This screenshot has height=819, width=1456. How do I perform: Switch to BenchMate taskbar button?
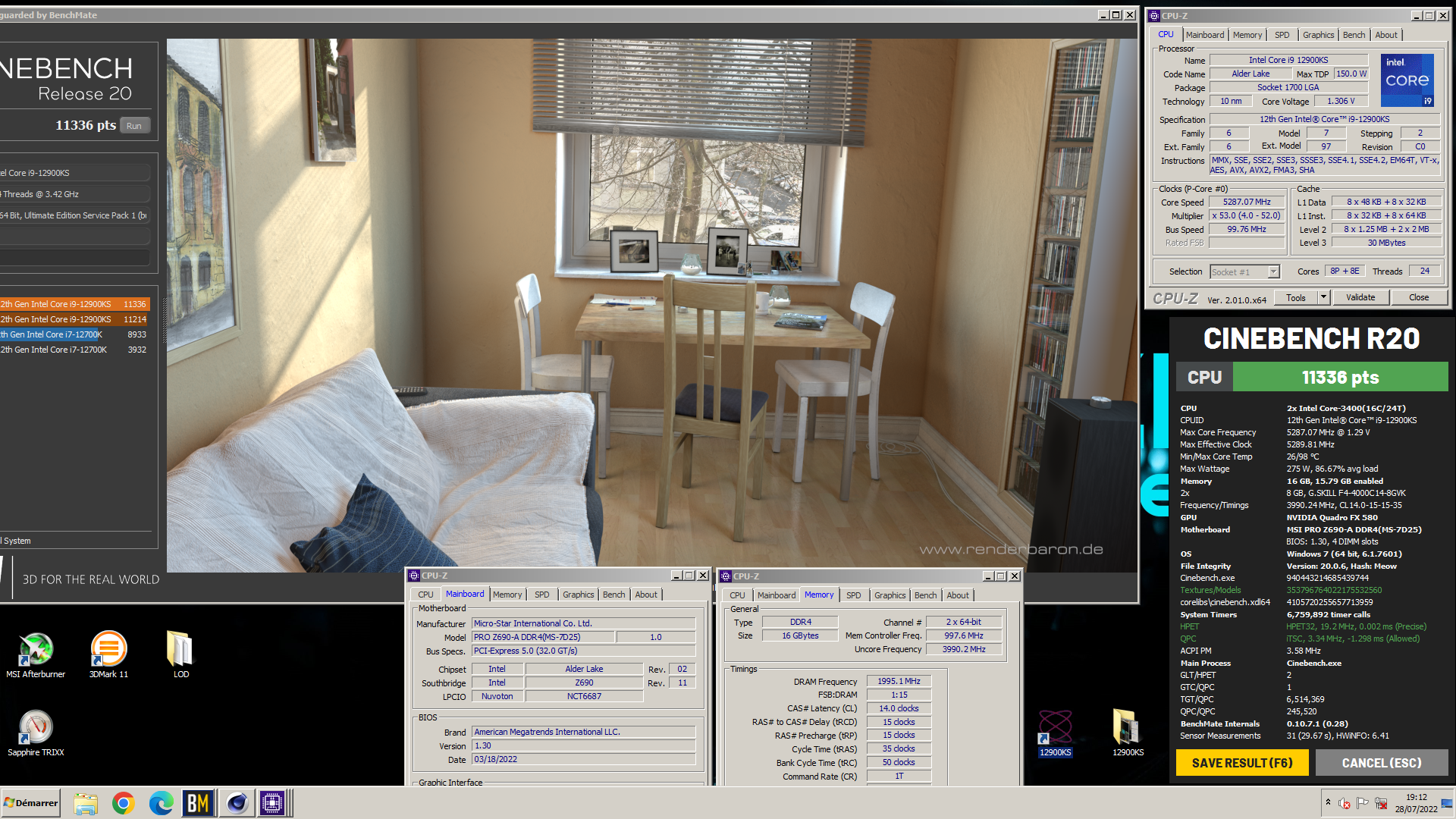(198, 803)
